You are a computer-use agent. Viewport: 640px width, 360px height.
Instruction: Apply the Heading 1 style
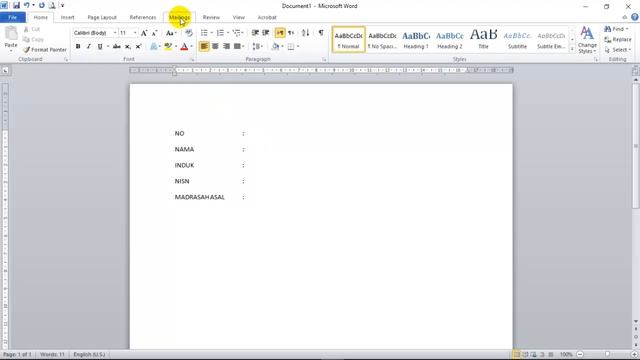[x=416, y=40]
